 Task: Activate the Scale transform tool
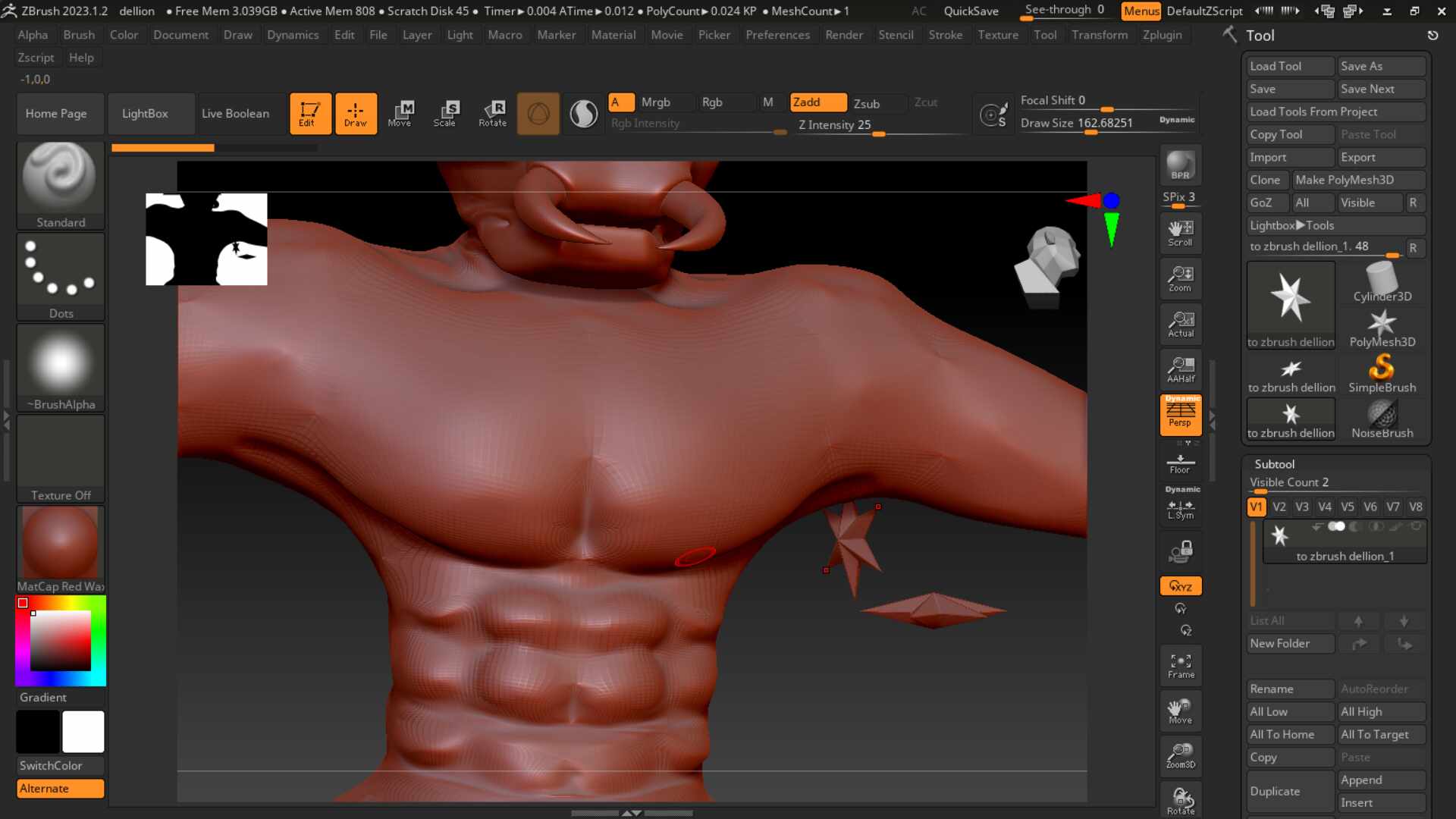coord(445,113)
